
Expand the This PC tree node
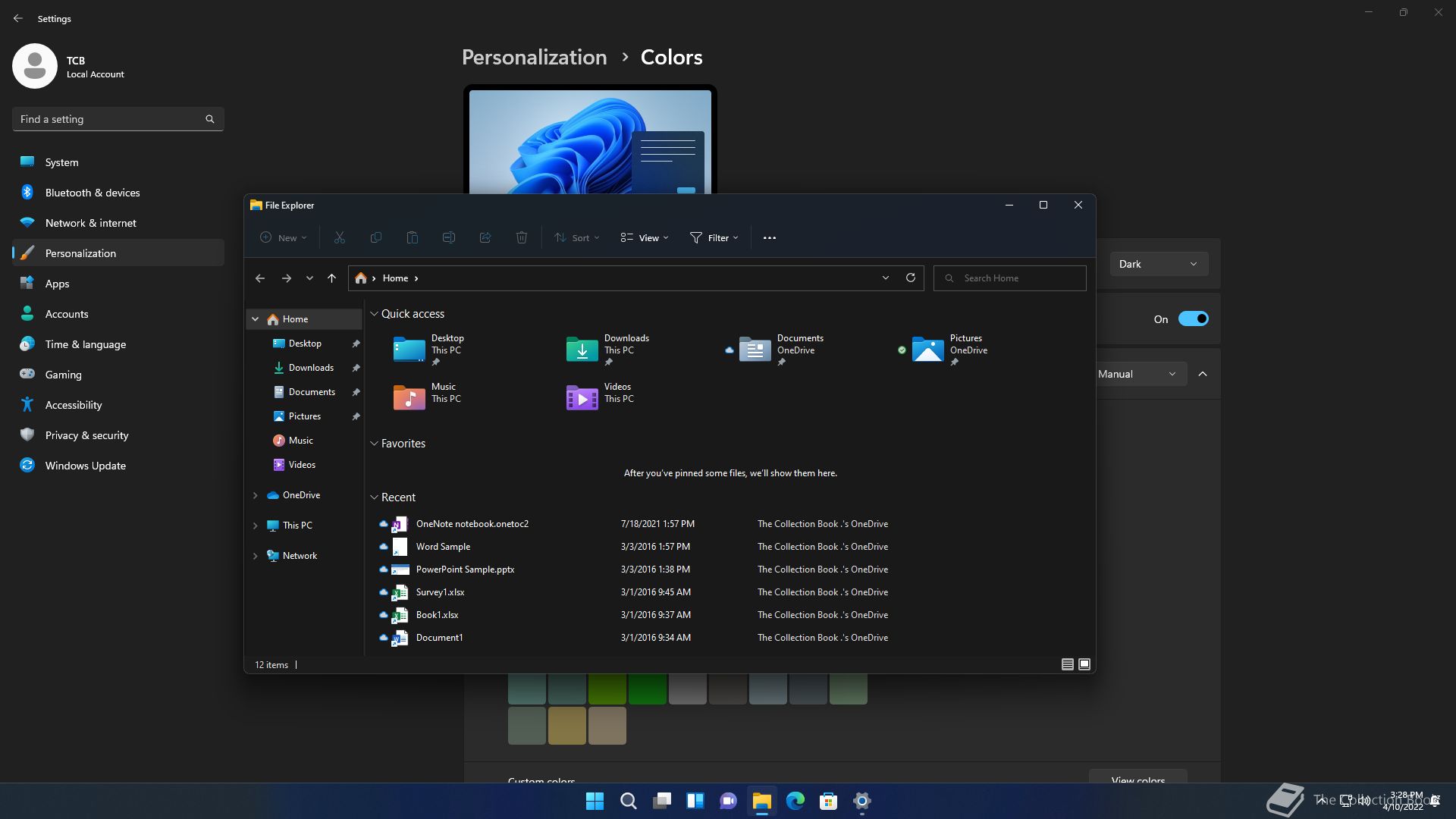pyautogui.click(x=256, y=526)
